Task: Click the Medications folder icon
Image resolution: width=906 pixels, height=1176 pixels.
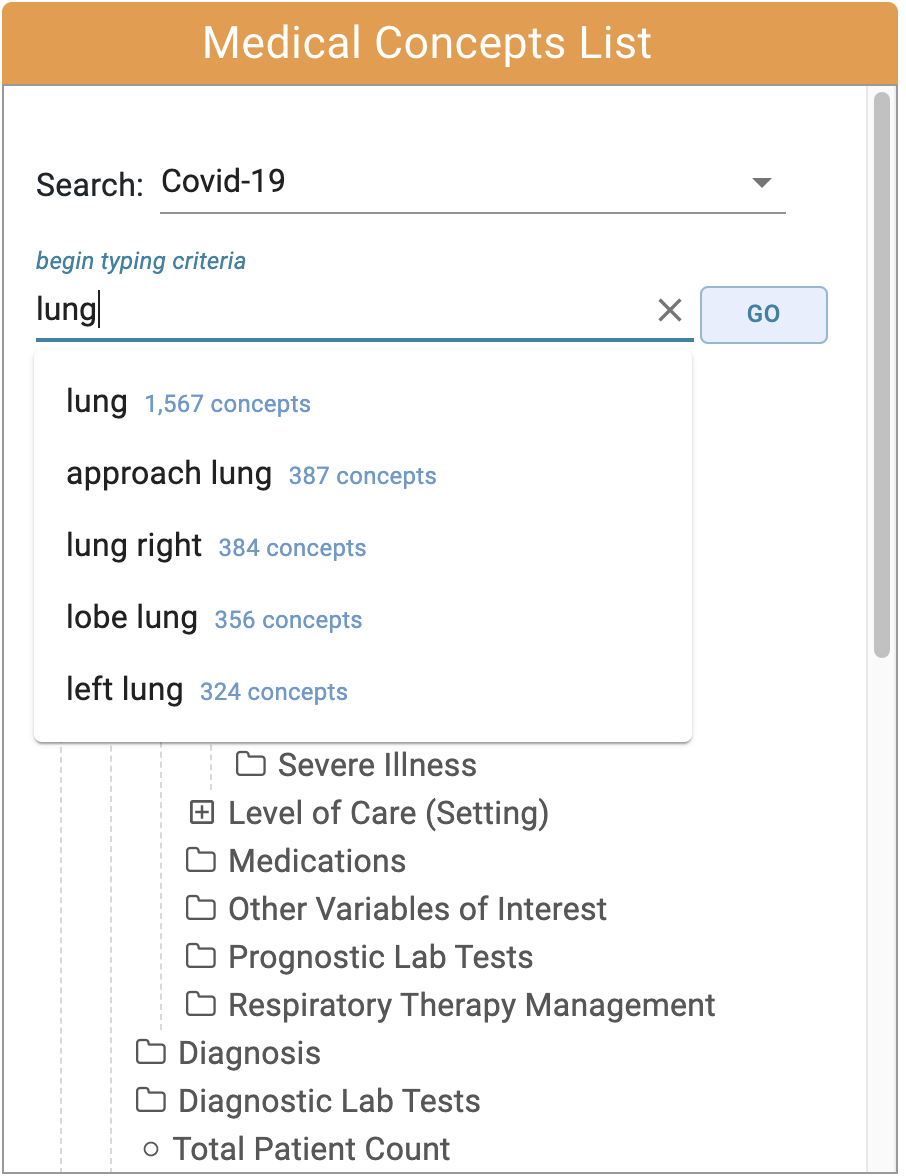Action: pos(201,860)
